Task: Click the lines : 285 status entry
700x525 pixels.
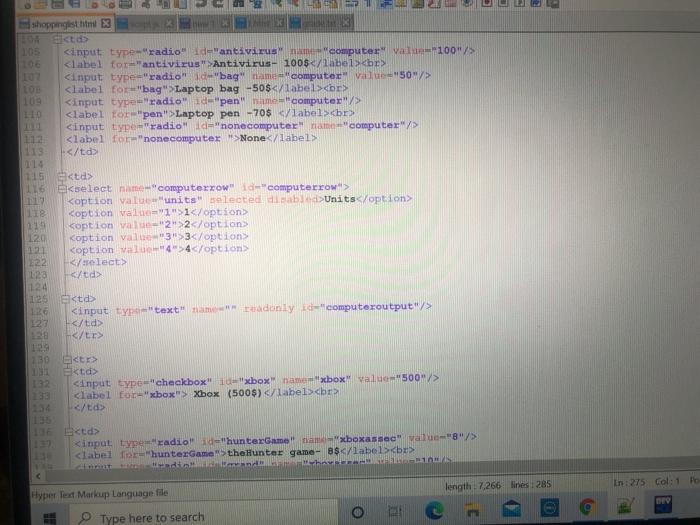Action: click(531, 484)
